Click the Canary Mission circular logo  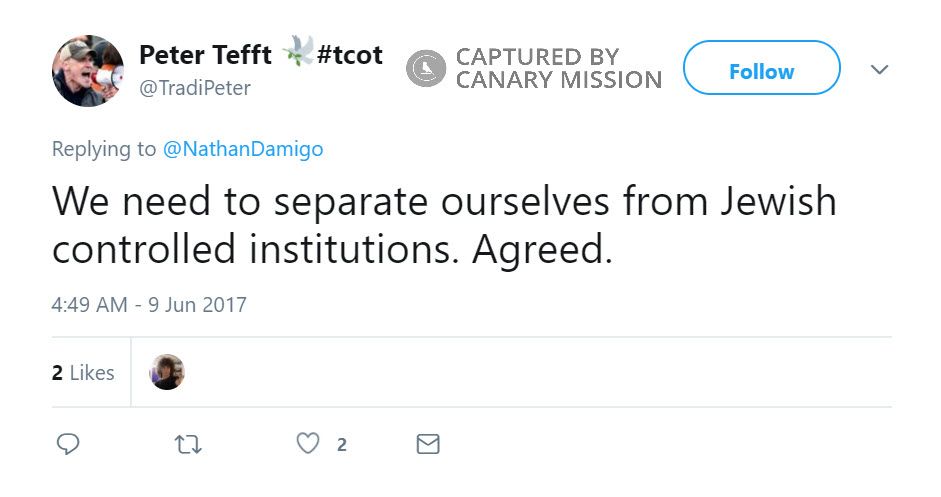(426, 69)
